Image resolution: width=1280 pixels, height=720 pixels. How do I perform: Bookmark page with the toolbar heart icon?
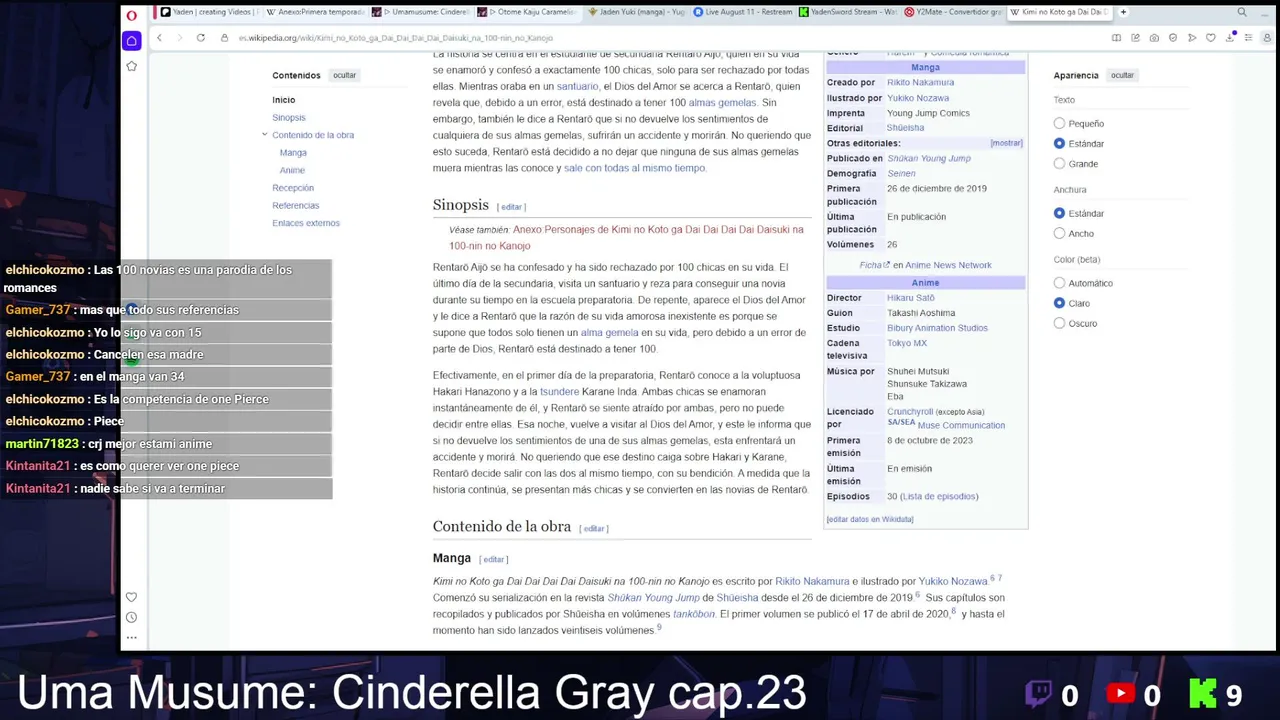point(1211,38)
